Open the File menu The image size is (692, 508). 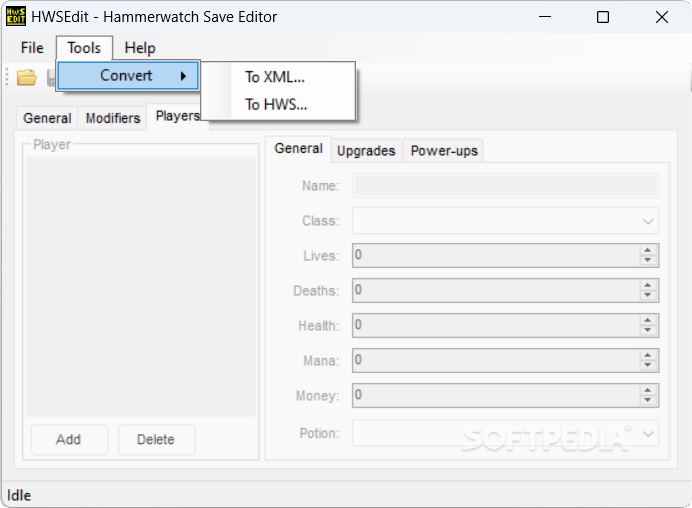click(x=32, y=48)
